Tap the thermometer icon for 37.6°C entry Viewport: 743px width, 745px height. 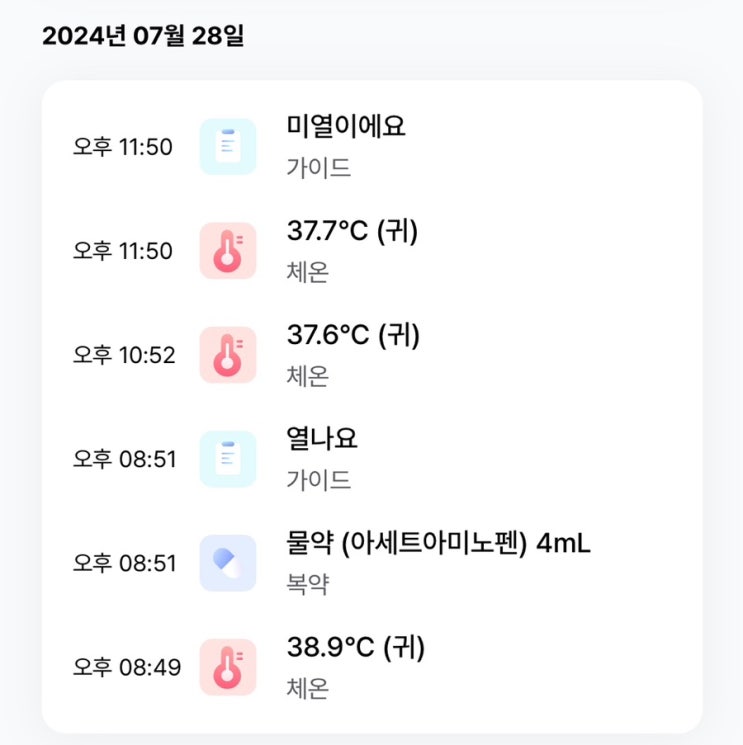click(228, 355)
